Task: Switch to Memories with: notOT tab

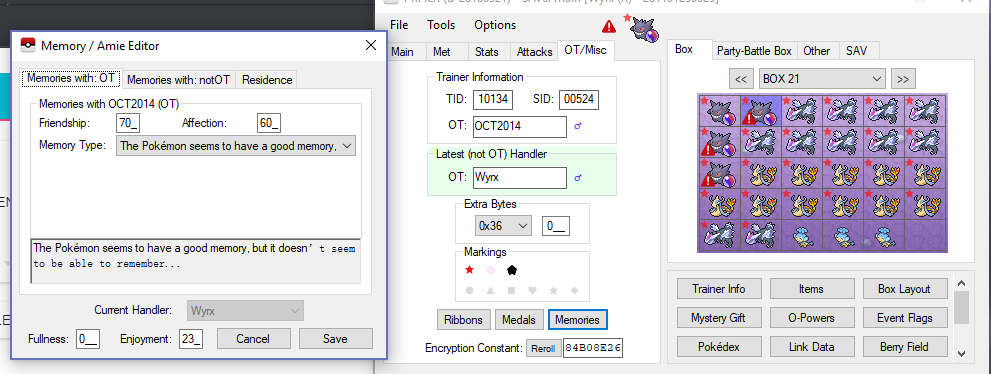Action: 179,80
